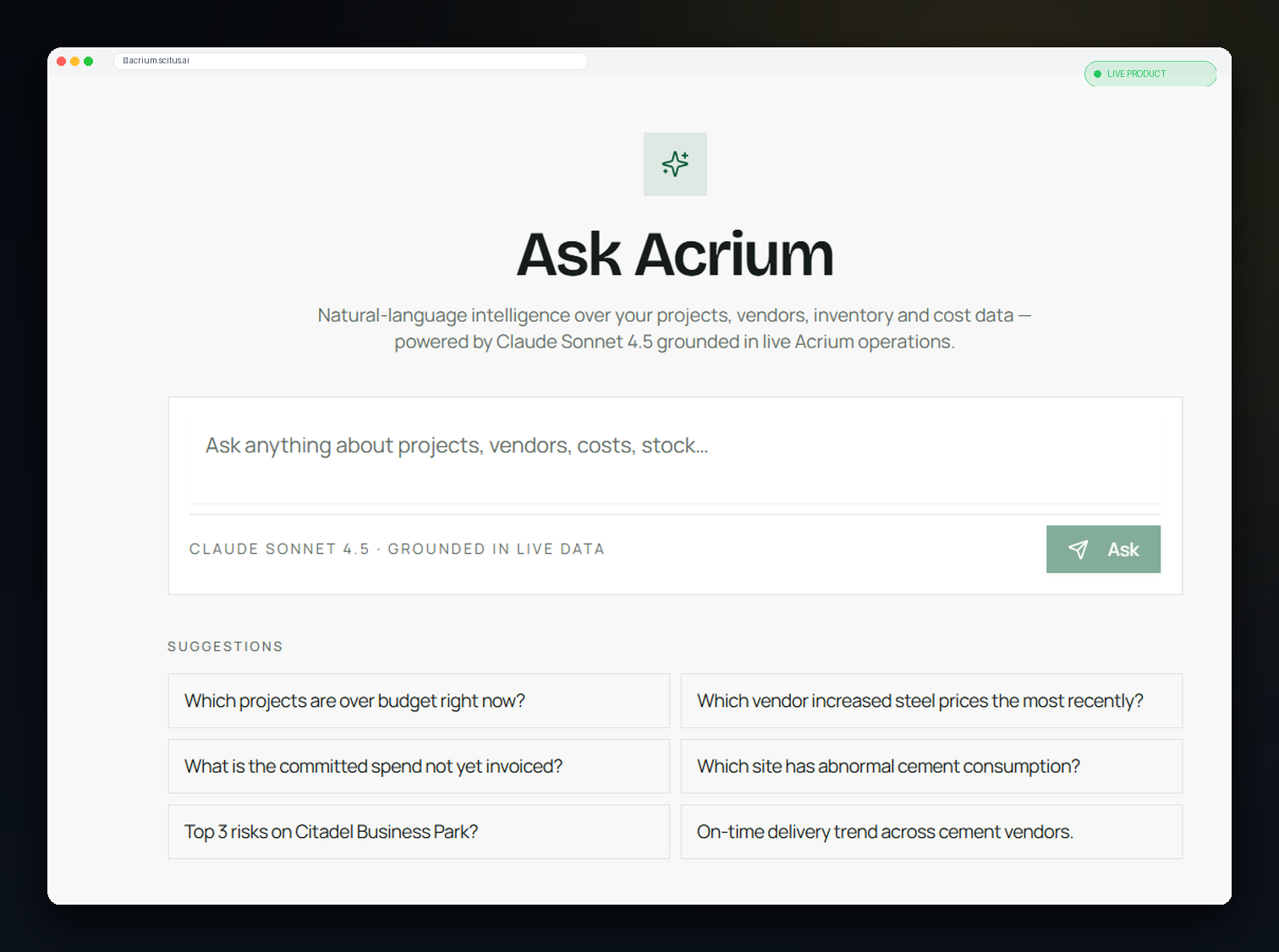This screenshot has height=952, width=1279.
Task: Click the 'Natural-language intelligence' description text
Action: pyautogui.click(x=675, y=328)
